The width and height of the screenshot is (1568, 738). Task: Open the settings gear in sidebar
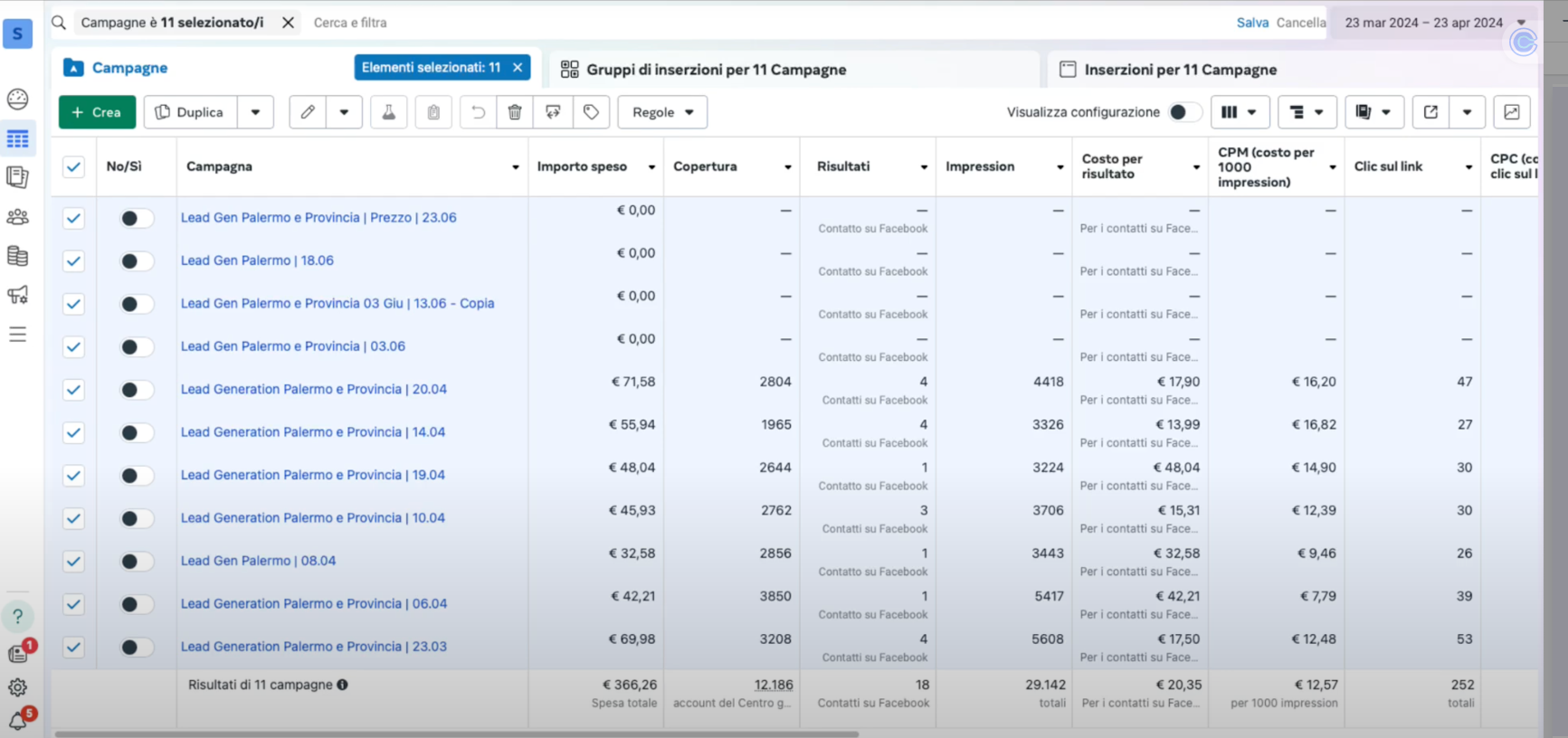click(x=18, y=687)
